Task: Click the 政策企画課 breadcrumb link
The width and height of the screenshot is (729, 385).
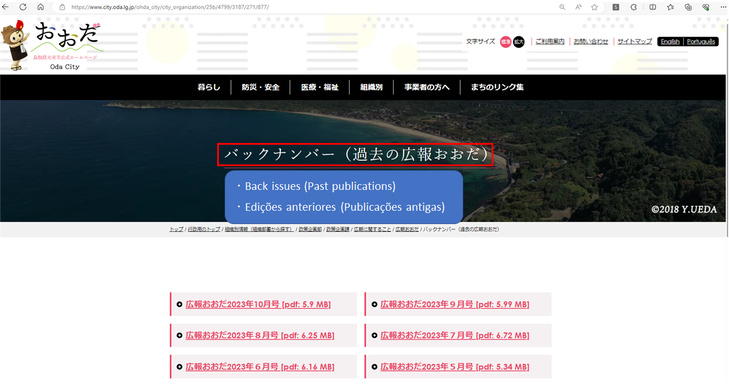Action: click(x=338, y=229)
